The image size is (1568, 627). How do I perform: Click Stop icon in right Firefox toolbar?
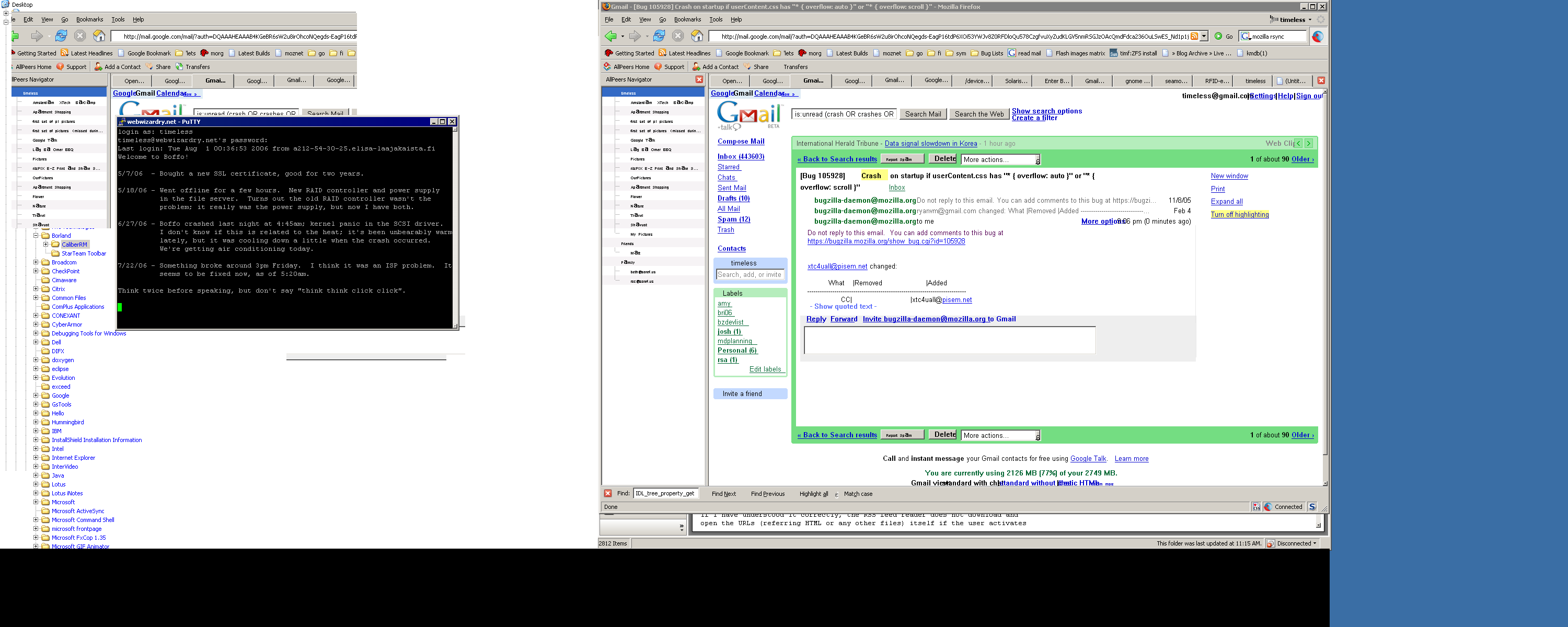(x=677, y=36)
